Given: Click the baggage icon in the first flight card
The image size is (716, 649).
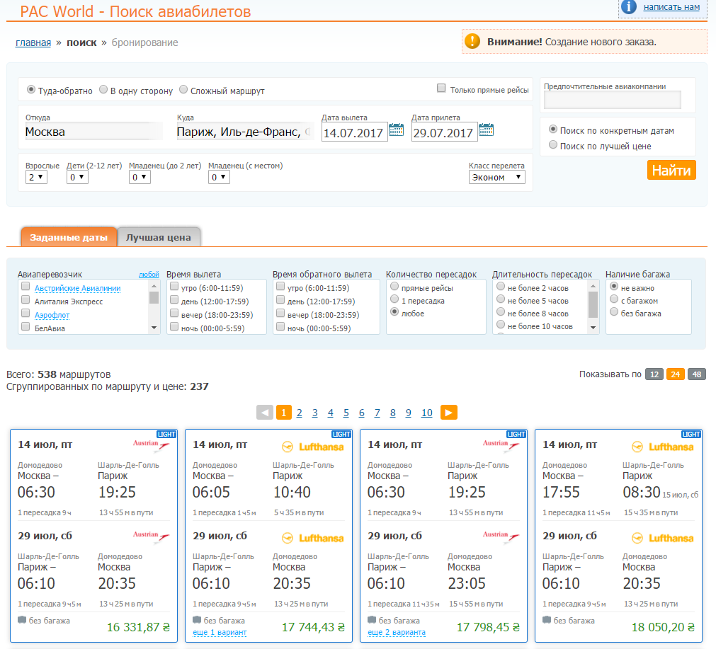Looking at the screenshot, I should point(22,620).
